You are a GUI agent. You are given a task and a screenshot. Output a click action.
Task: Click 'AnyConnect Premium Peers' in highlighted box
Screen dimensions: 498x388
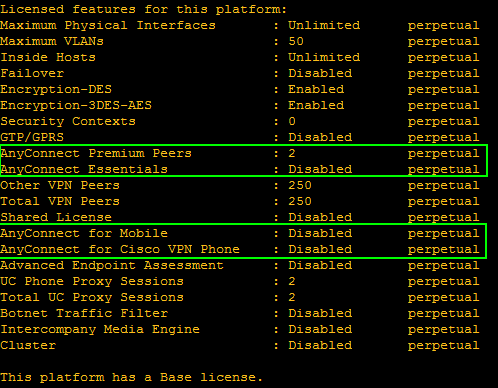[96, 153]
